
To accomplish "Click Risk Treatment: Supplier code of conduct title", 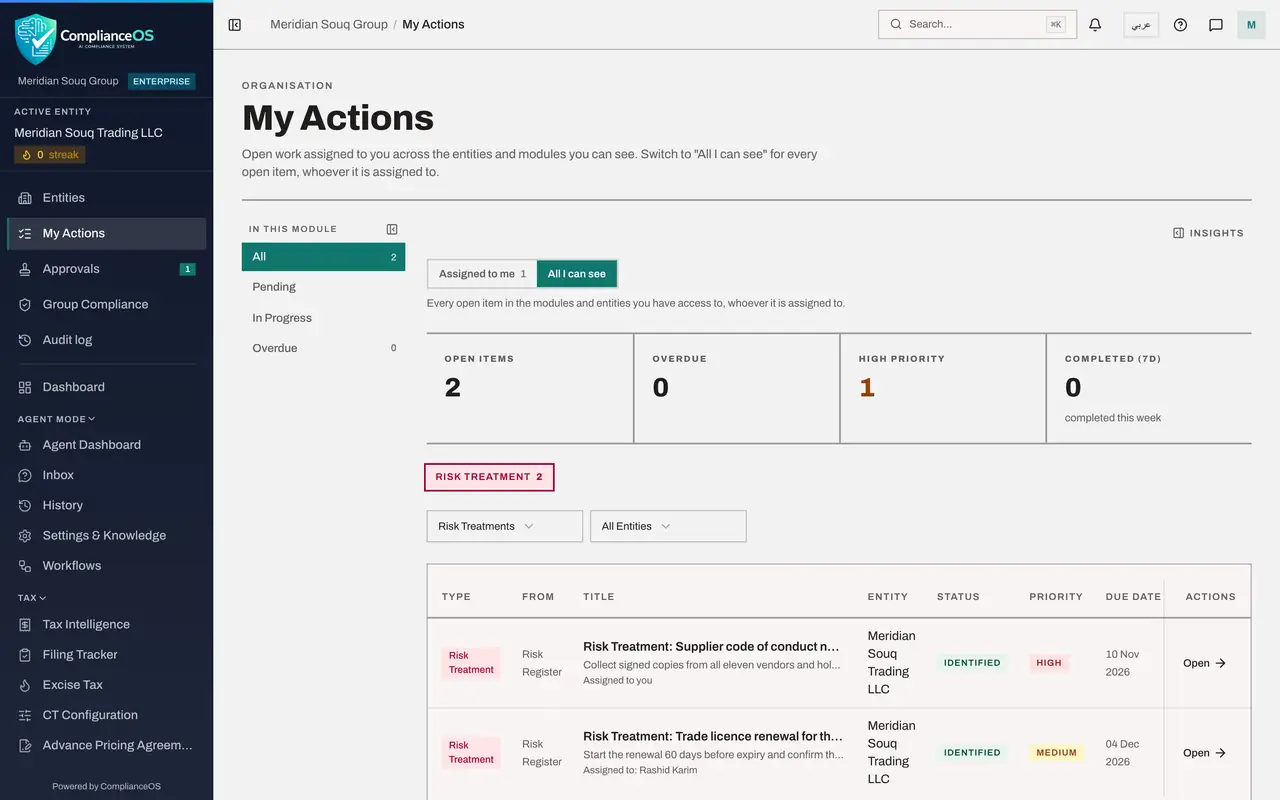I will coord(711,646).
